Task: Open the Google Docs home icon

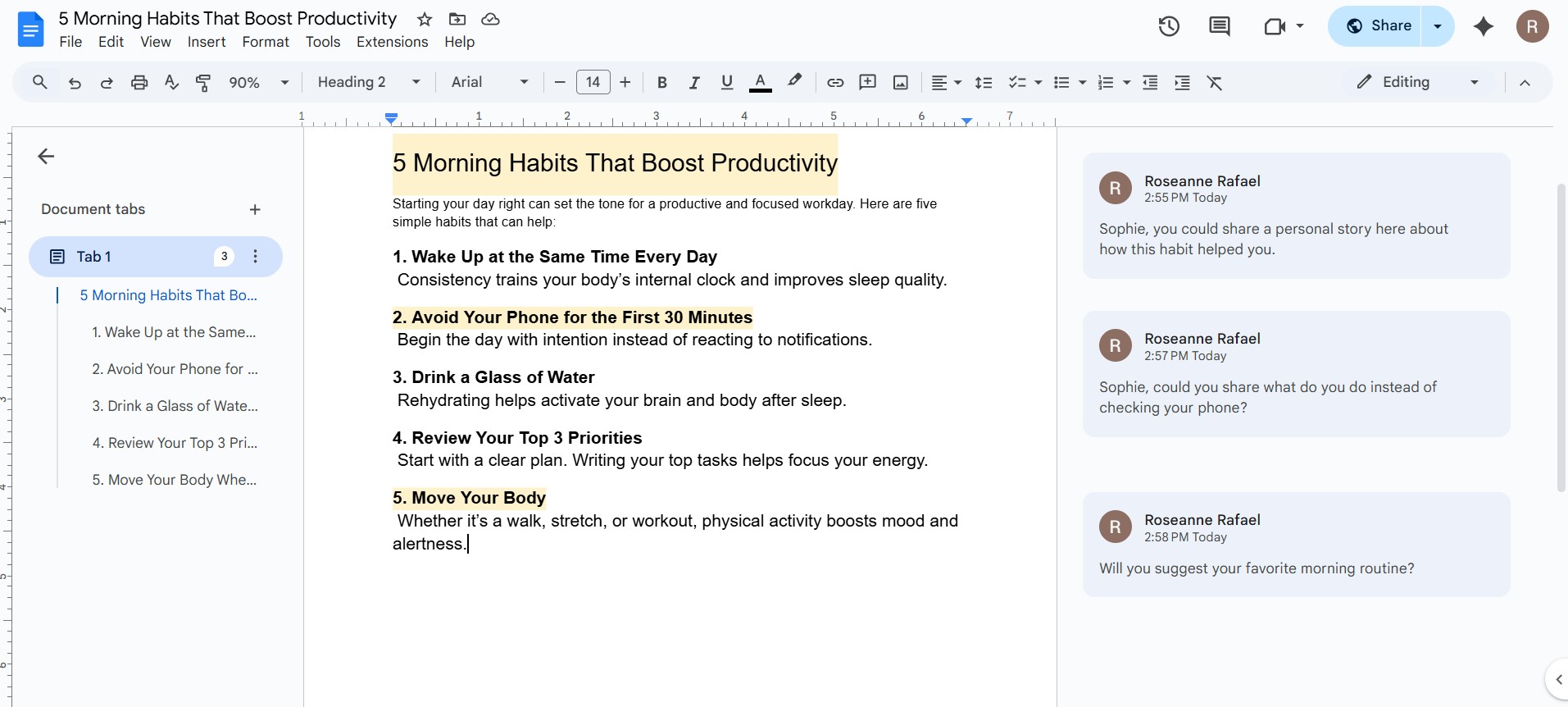Action: 30,30
